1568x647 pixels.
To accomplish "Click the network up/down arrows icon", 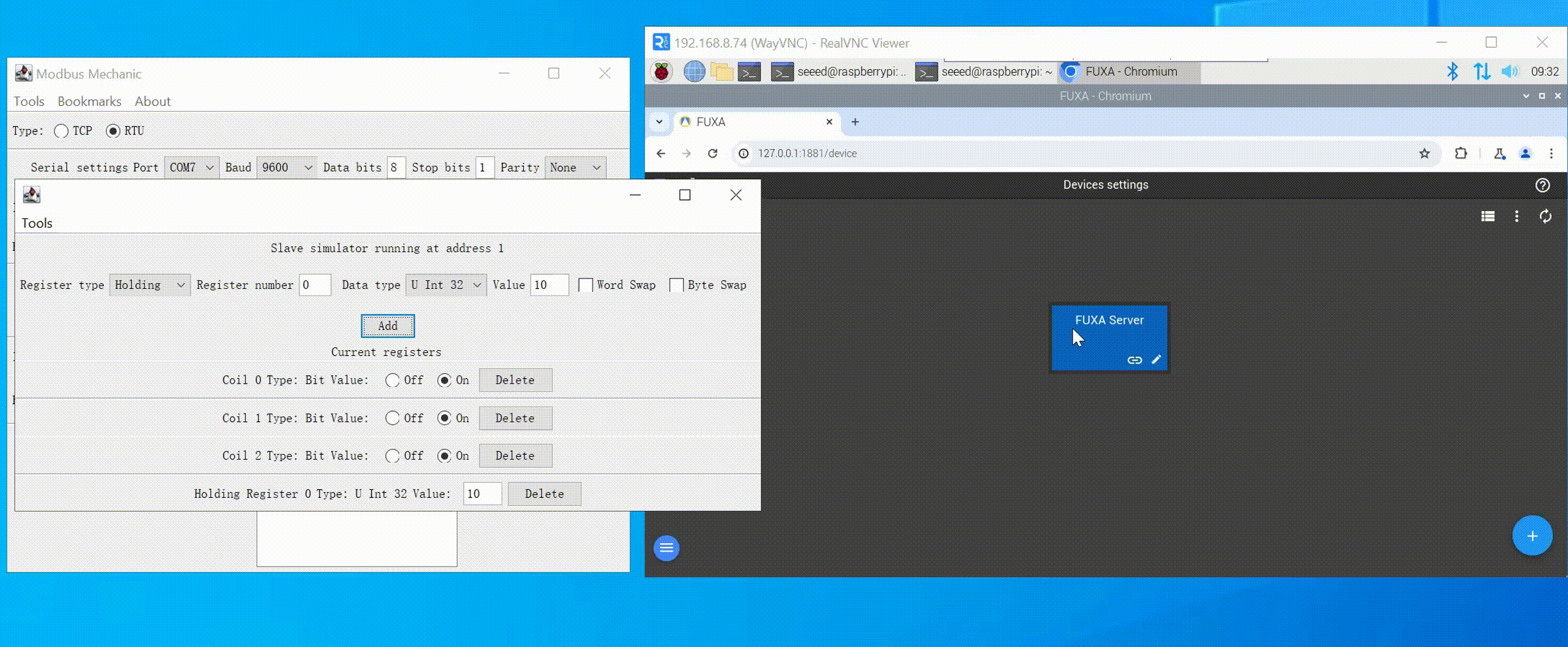I will click(x=1482, y=72).
